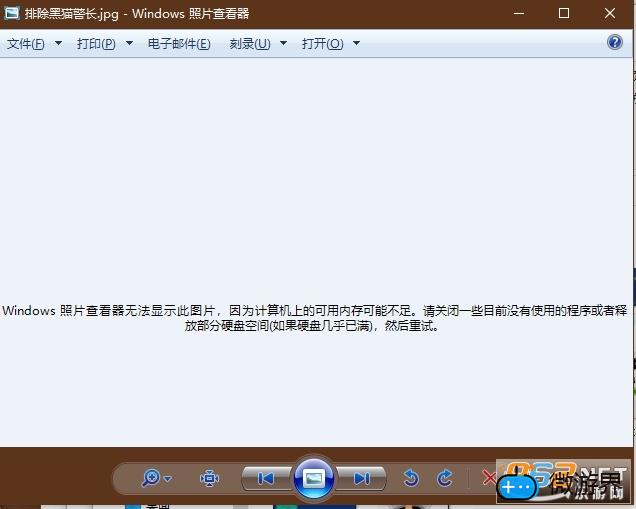Click the 电子邮件(E) menu item
This screenshot has height=509, width=636.
179,43
